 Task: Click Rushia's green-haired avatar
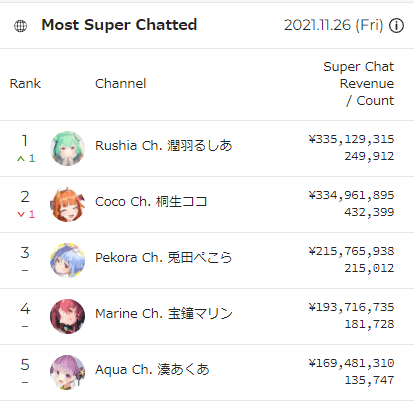pyautogui.click(x=67, y=148)
